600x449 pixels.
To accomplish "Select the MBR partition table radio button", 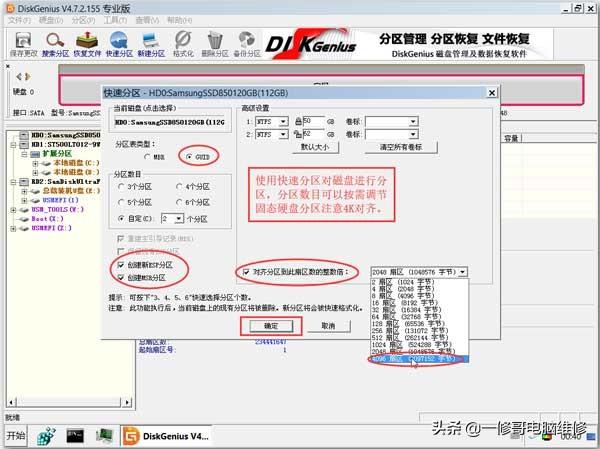I will 147,157.
